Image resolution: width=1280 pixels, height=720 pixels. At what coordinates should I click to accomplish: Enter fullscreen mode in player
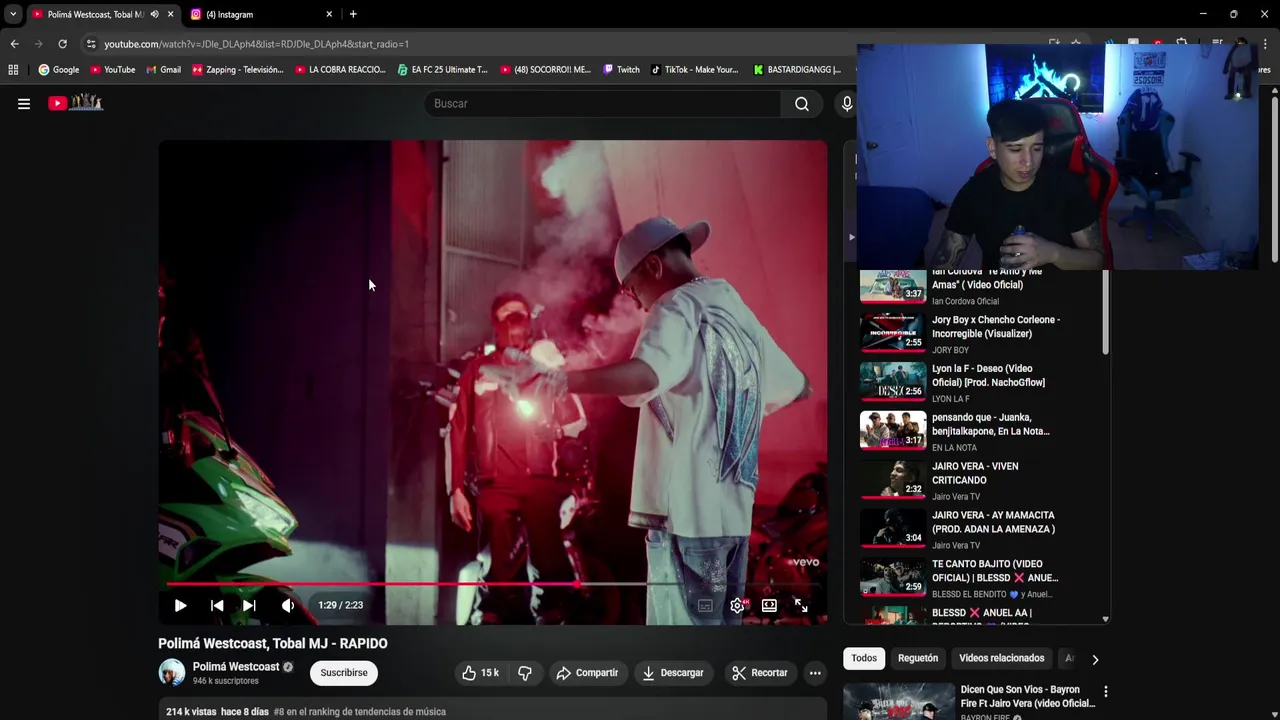pos(801,605)
